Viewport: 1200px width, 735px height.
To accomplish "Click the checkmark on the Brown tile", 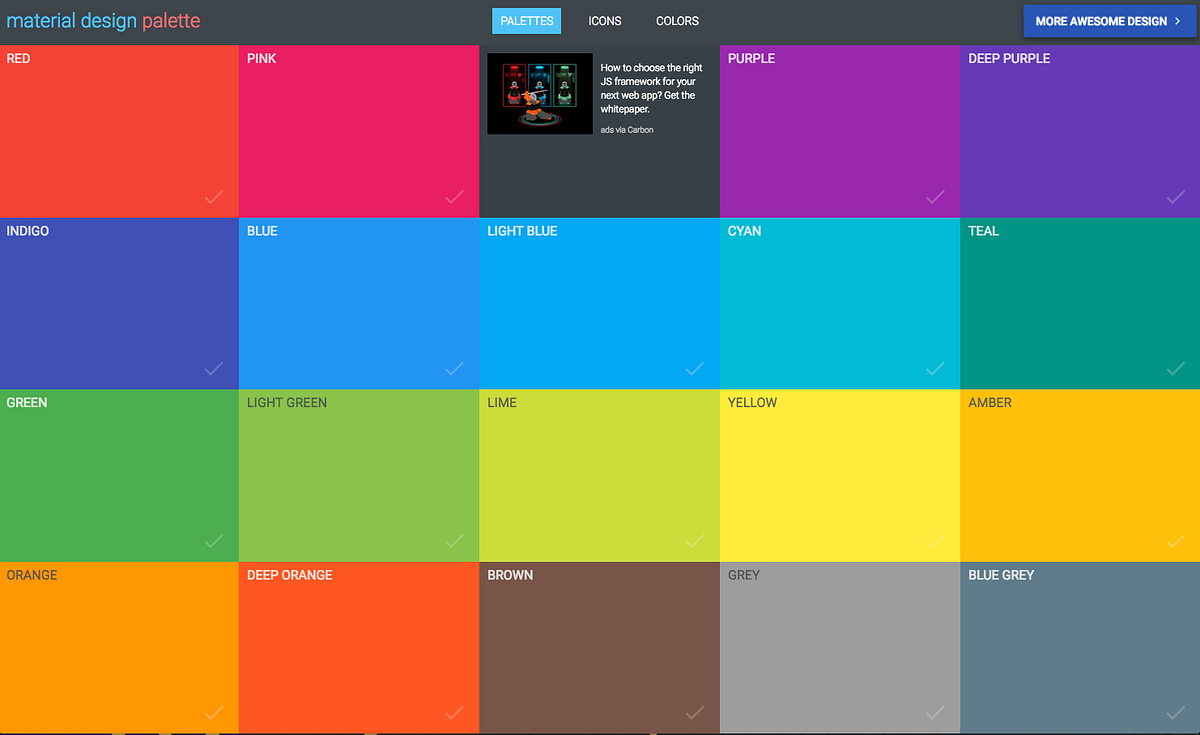I will click(x=694, y=713).
